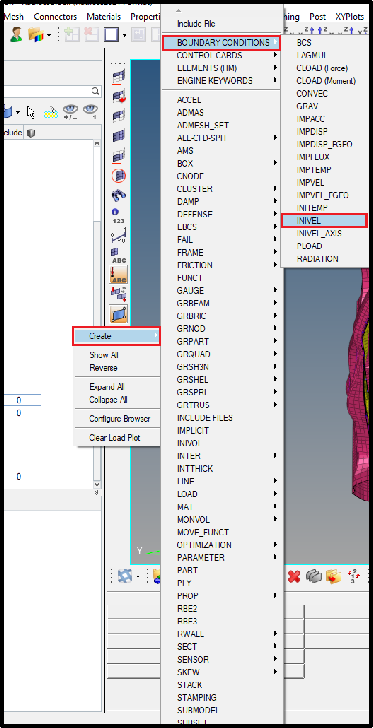Click the circled mesh icon in toolbar
This screenshot has height=728, width=373.
point(119,176)
